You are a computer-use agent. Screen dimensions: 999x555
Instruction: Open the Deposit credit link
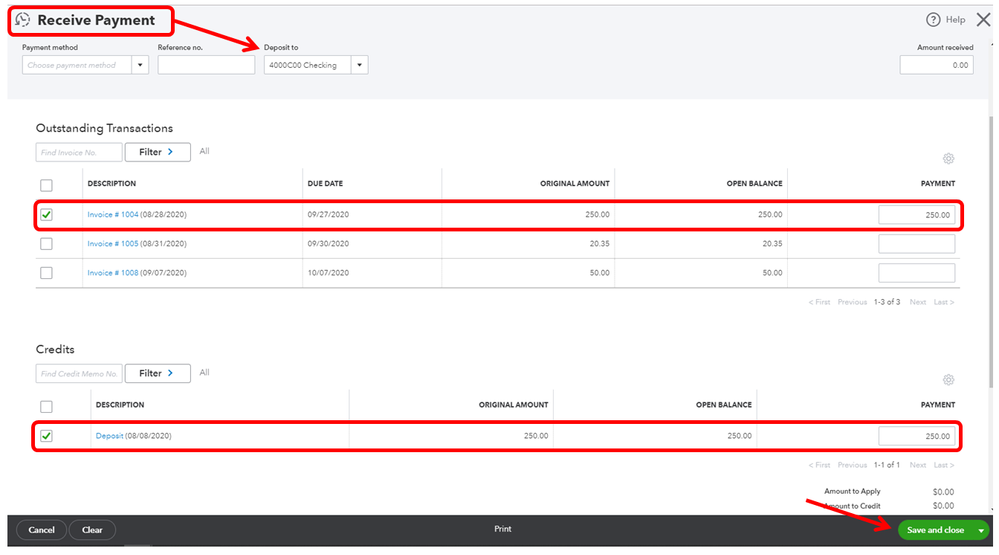point(109,436)
